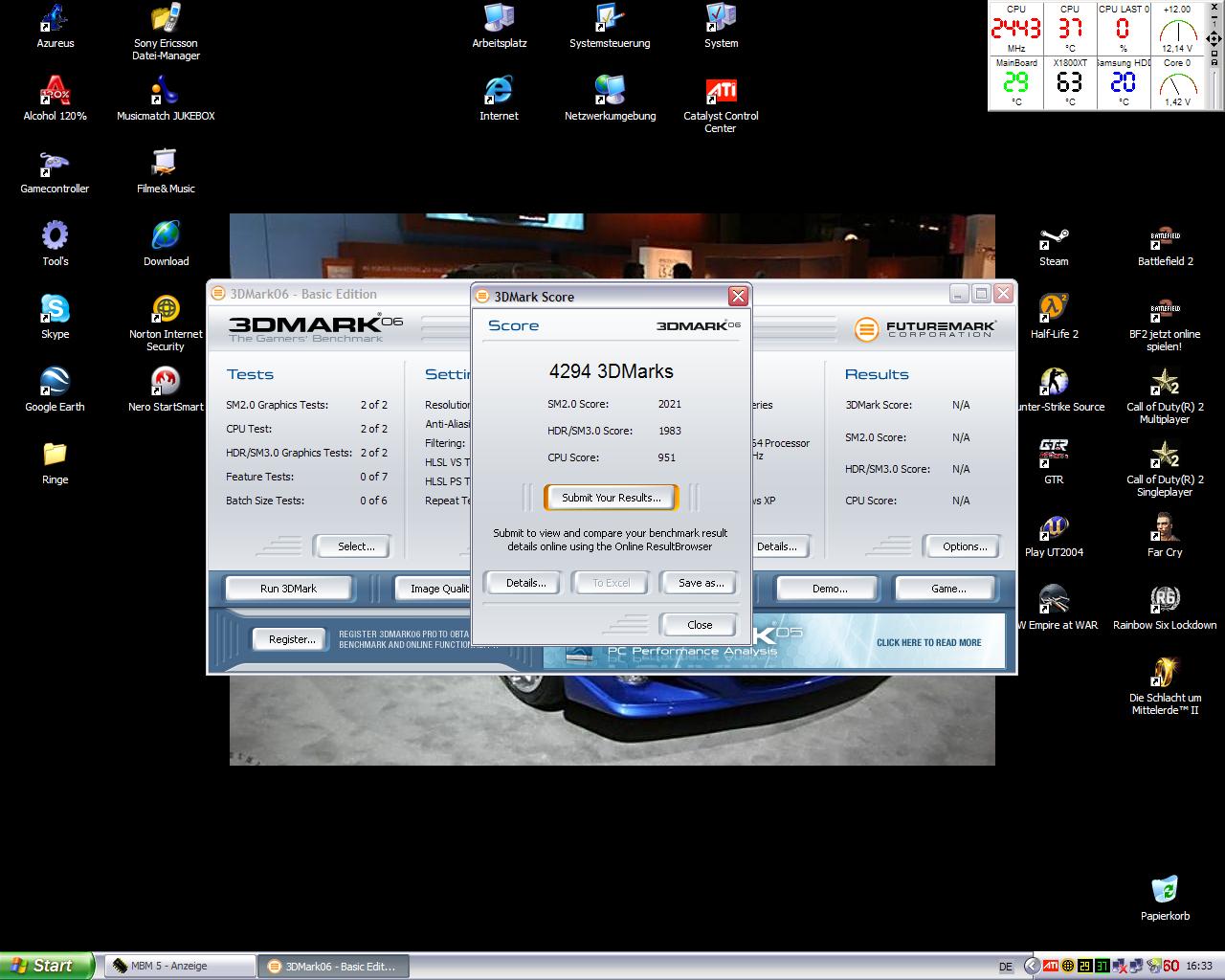Launch Google Earth desktop icon
This screenshot has width=1225, height=980.
click(55, 390)
